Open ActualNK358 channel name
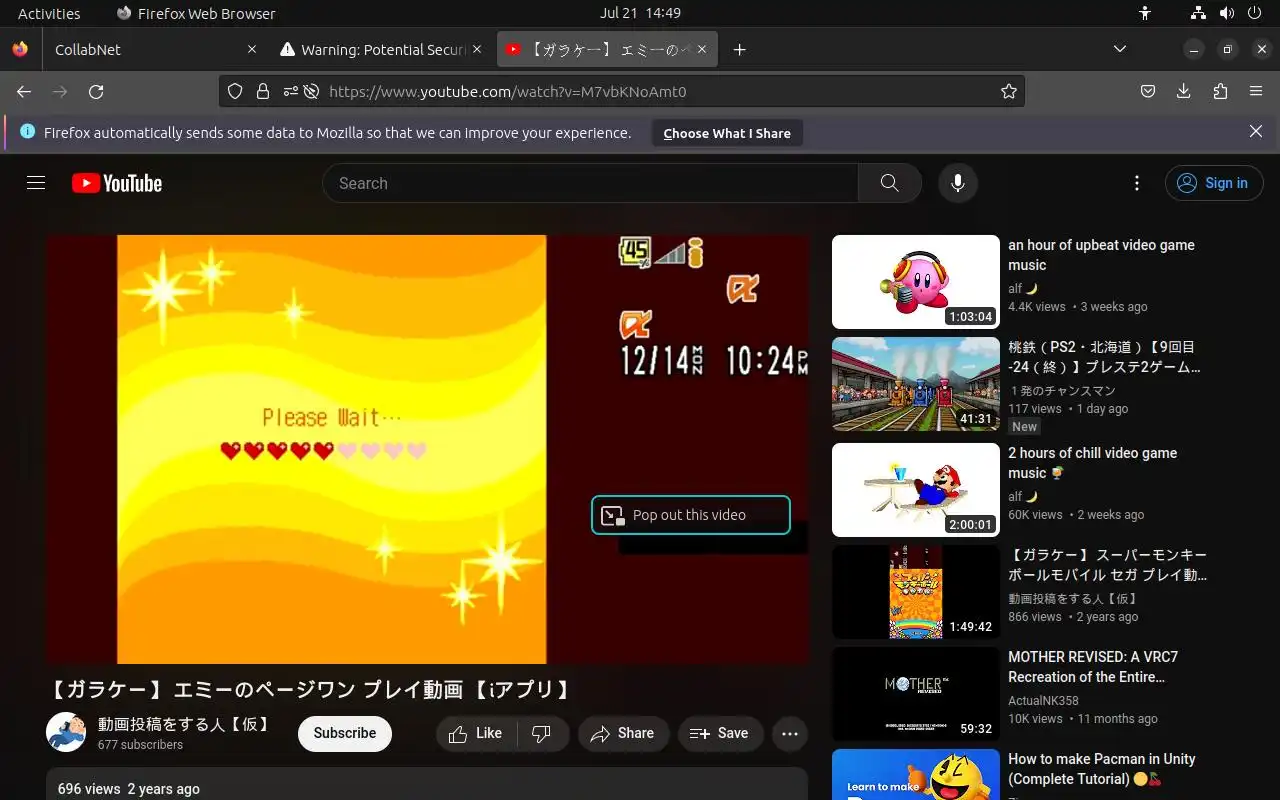The width and height of the screenshot is (1280, 800). [1043, 701]
